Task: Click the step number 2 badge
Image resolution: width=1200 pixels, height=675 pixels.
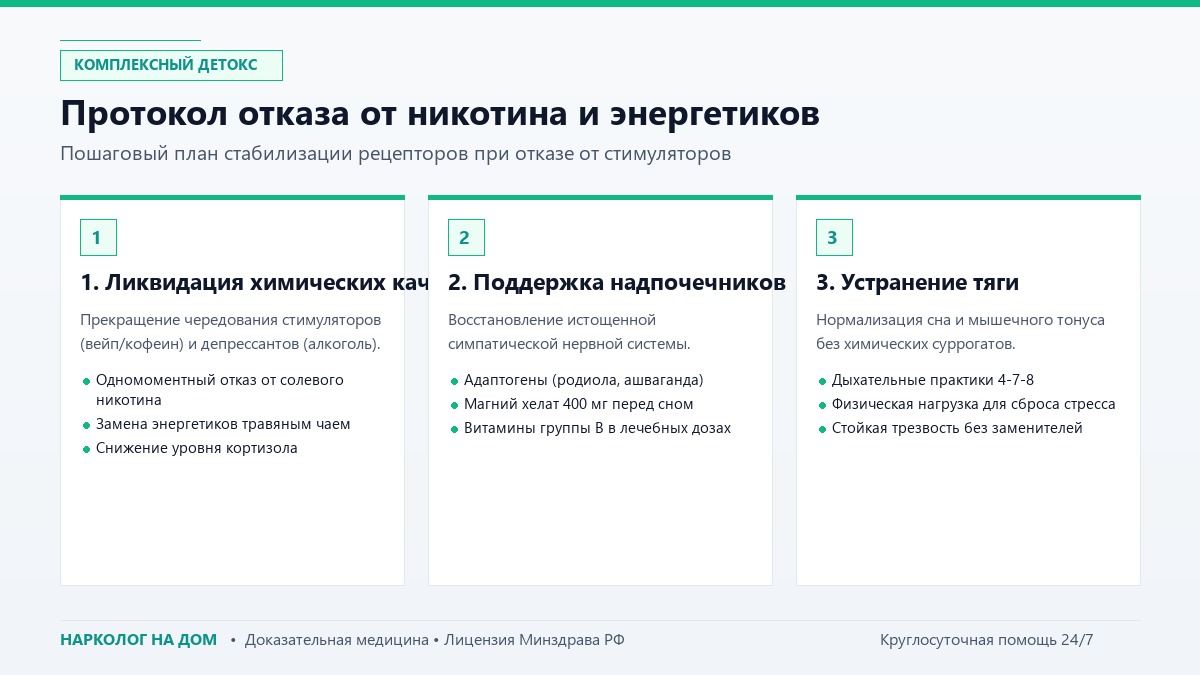Action: pyautogui.click(x=466, y=237)
